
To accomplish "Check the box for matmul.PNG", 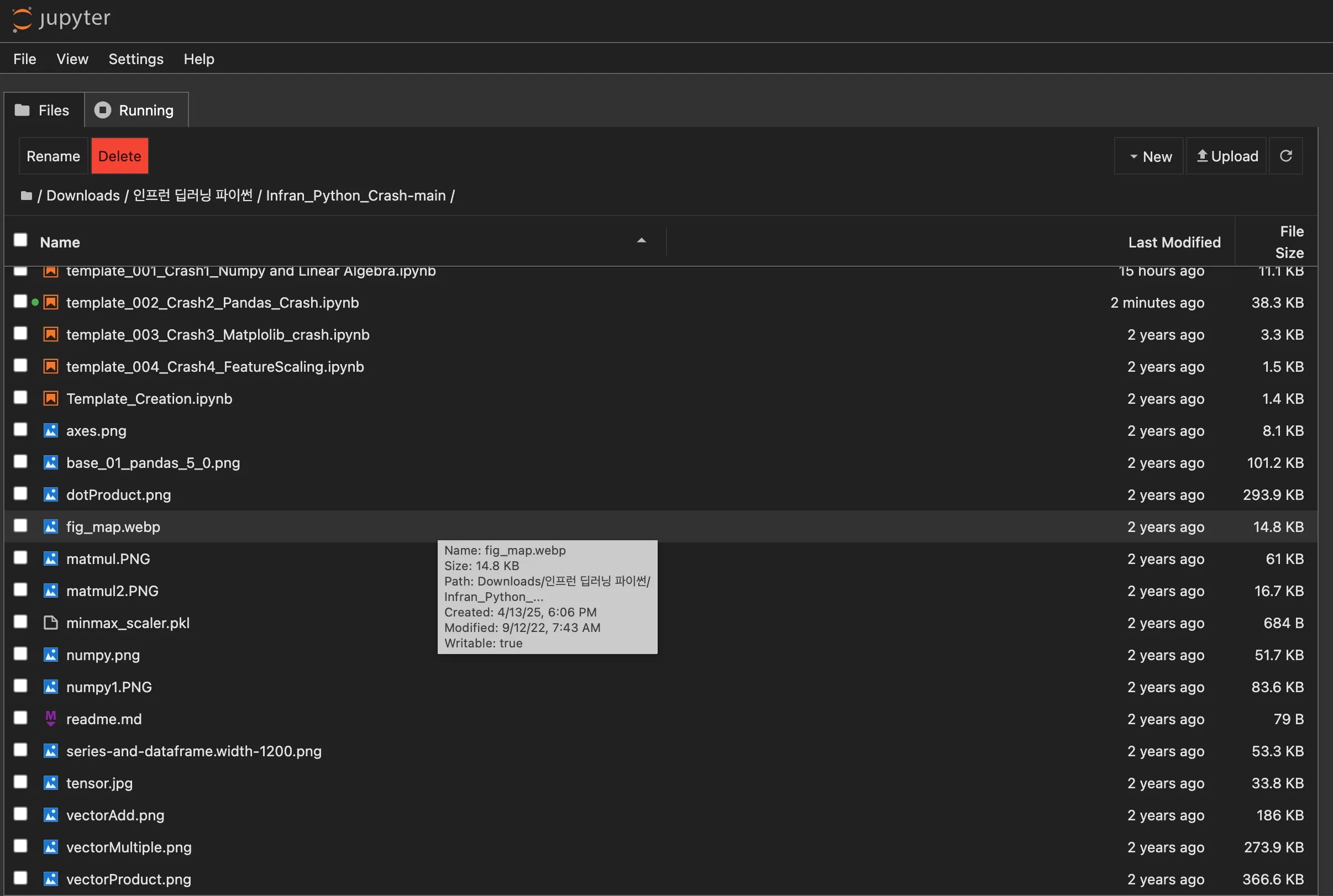I will 20,557.
